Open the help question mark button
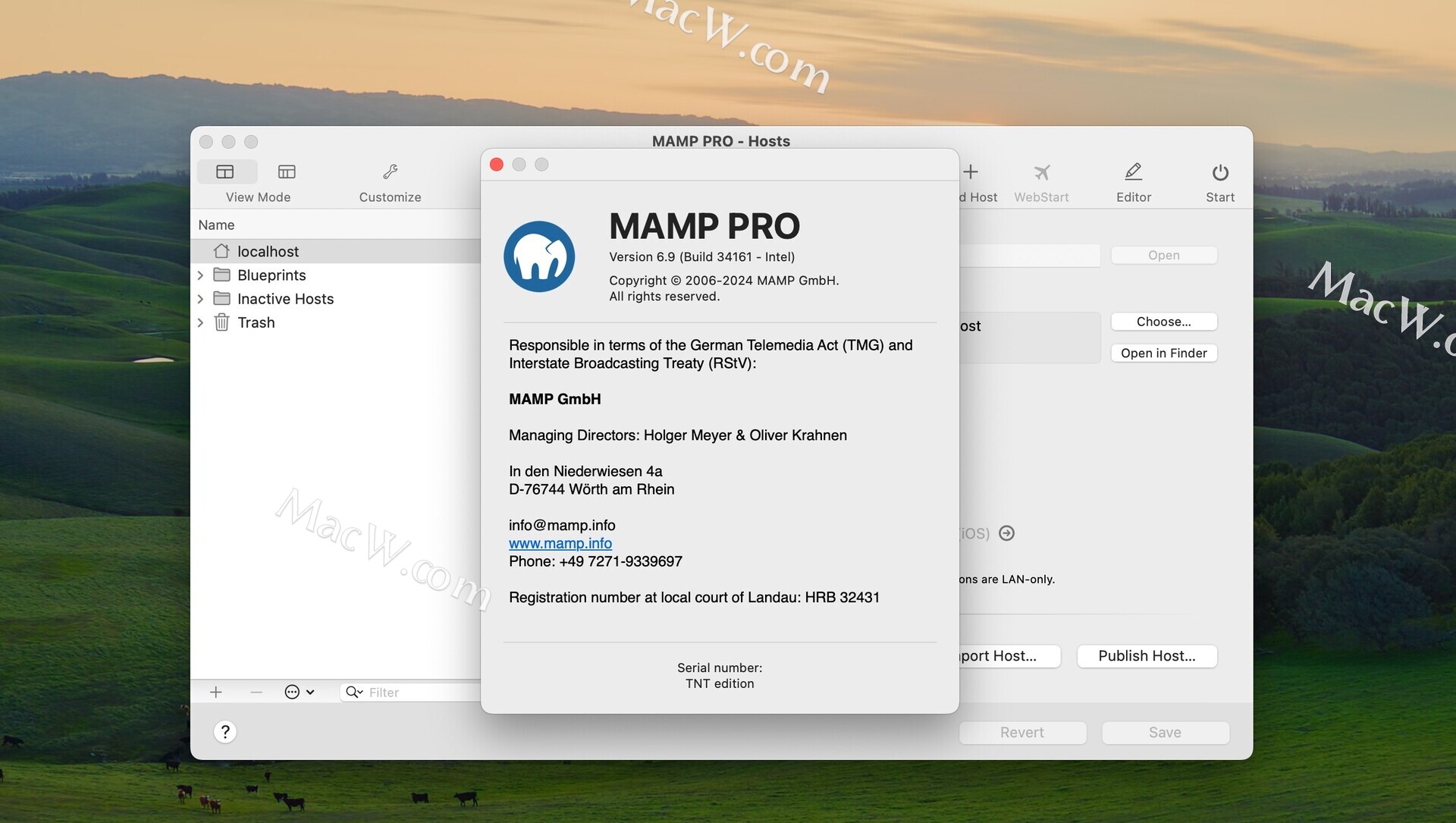 pos(225,732)
